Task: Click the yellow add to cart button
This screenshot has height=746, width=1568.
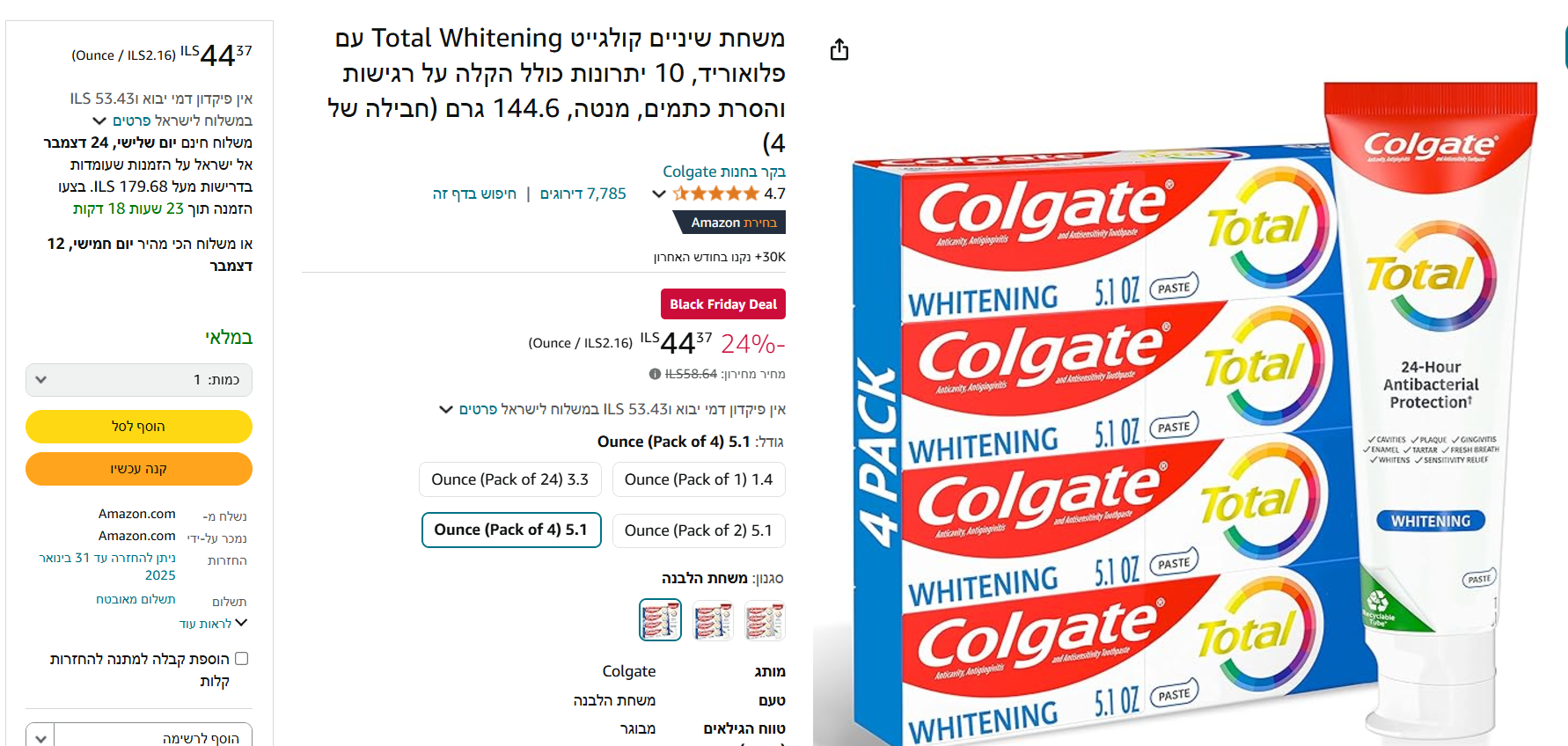Action: [x=139, y=427]
